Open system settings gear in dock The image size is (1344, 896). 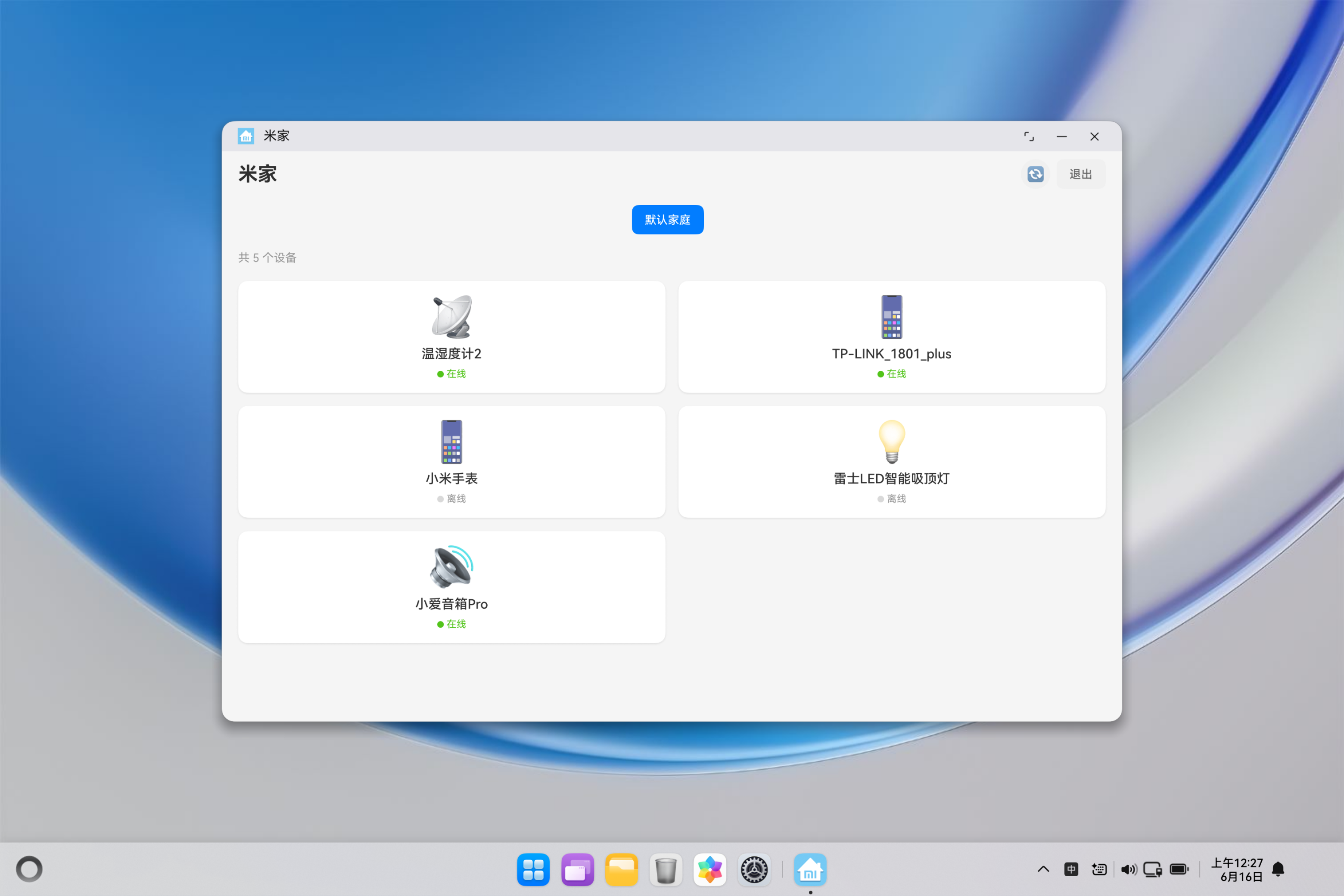point(754,870)
